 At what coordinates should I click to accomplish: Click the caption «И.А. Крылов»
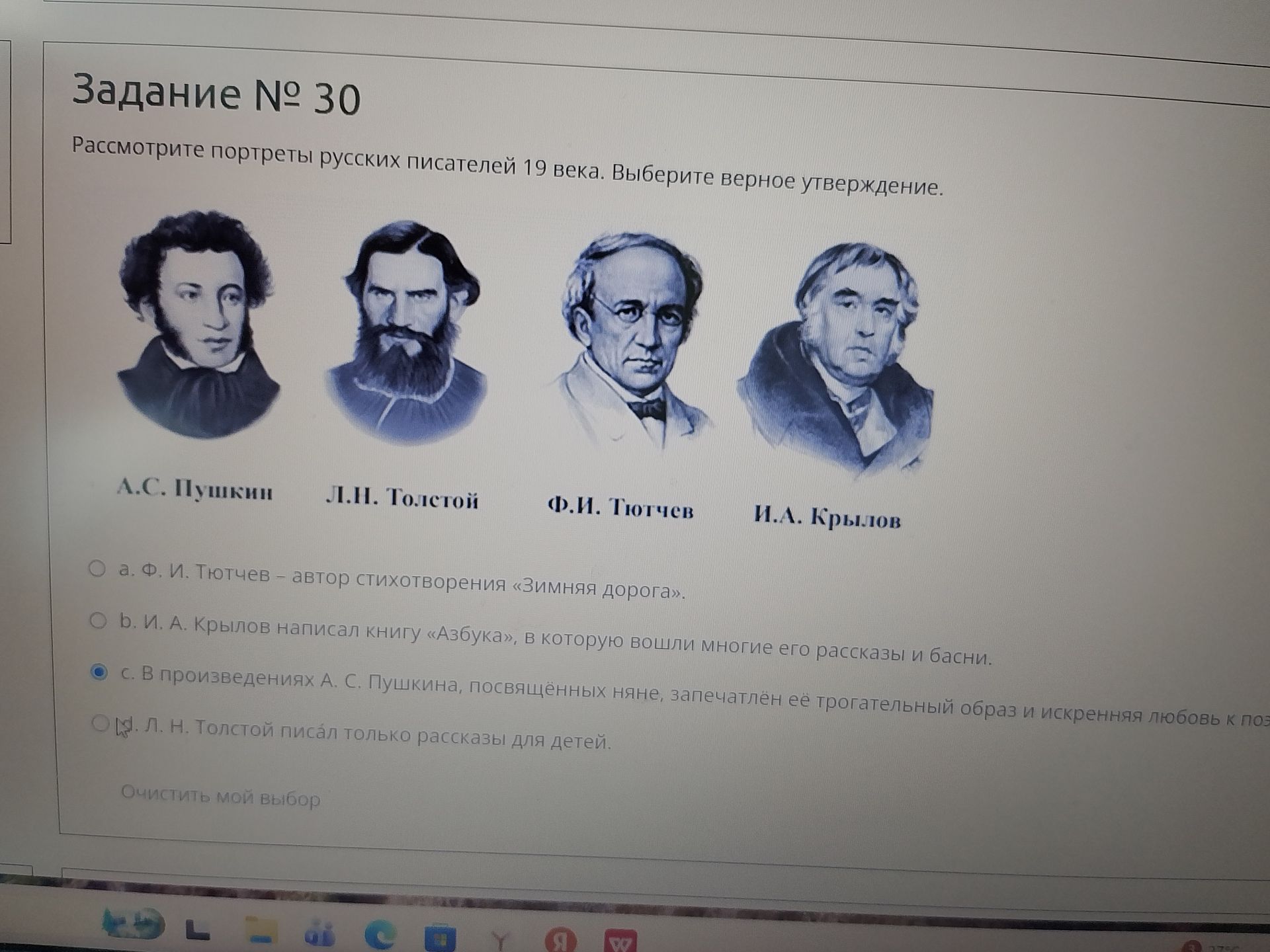coord(827,517)
